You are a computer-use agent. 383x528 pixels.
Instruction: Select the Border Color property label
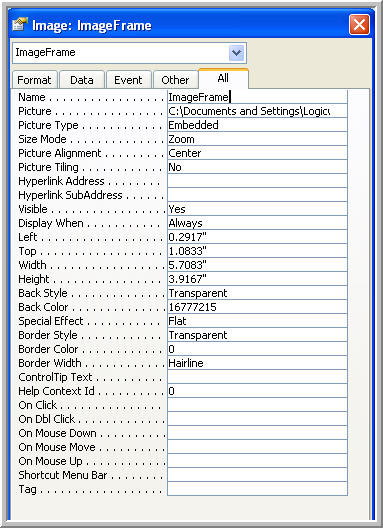(x=48, y=349)
